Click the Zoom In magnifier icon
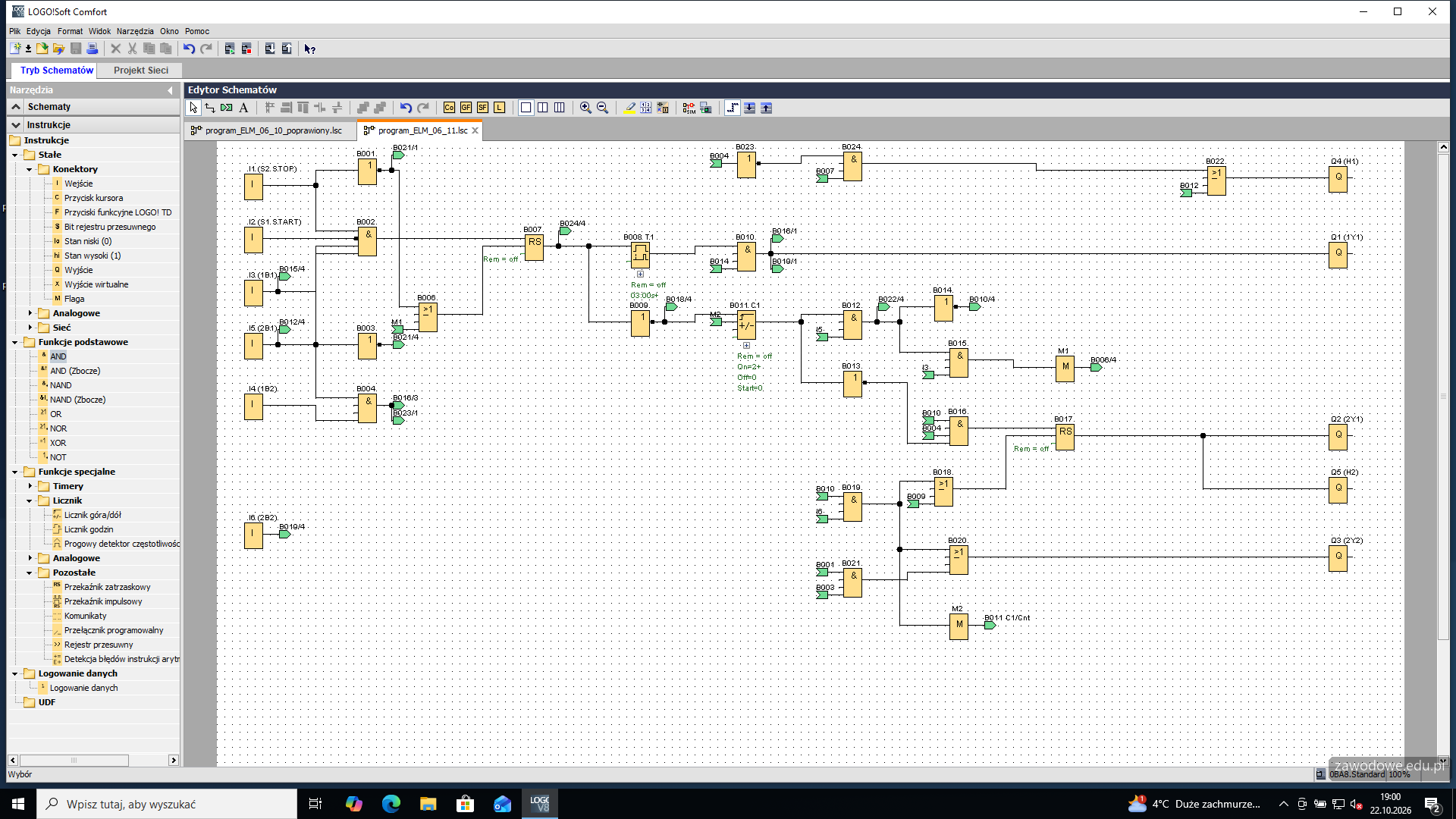Viewport: 1456px width, 819px height. [585, 108]
